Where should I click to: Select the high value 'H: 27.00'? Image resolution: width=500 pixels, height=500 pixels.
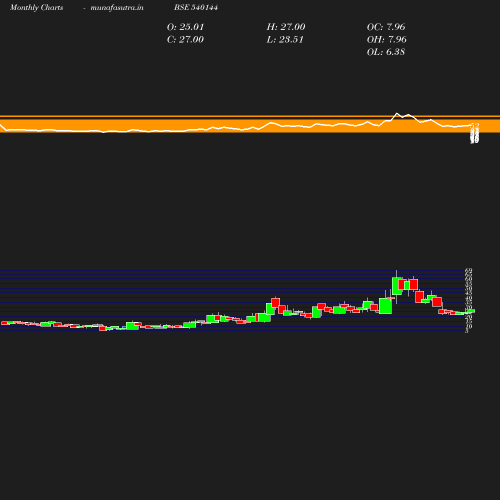pyautogui.click(x=286, y=27)
